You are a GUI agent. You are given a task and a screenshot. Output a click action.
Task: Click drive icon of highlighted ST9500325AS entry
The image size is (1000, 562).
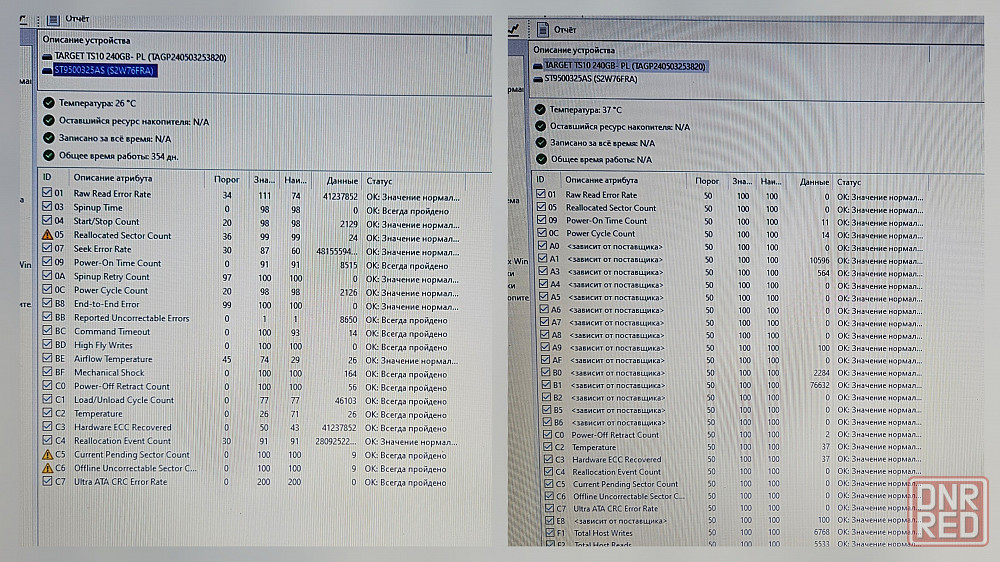coord(47,71)
